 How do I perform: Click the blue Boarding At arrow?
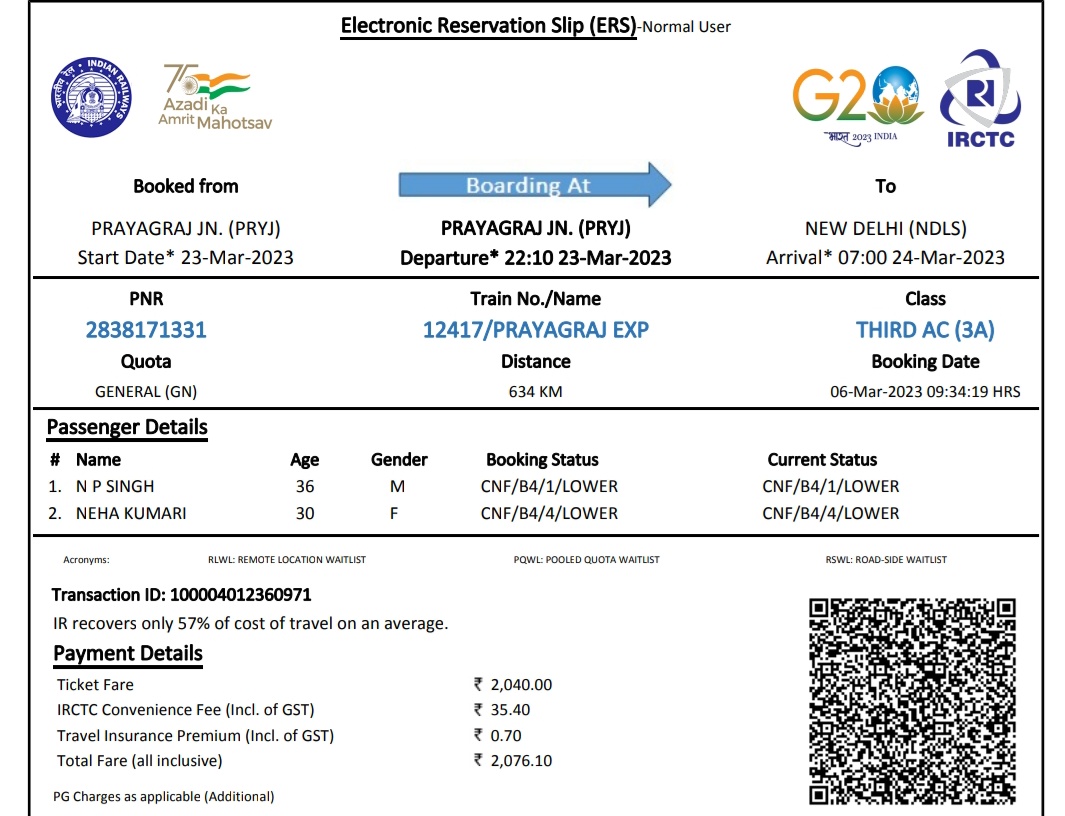[535, 185]
